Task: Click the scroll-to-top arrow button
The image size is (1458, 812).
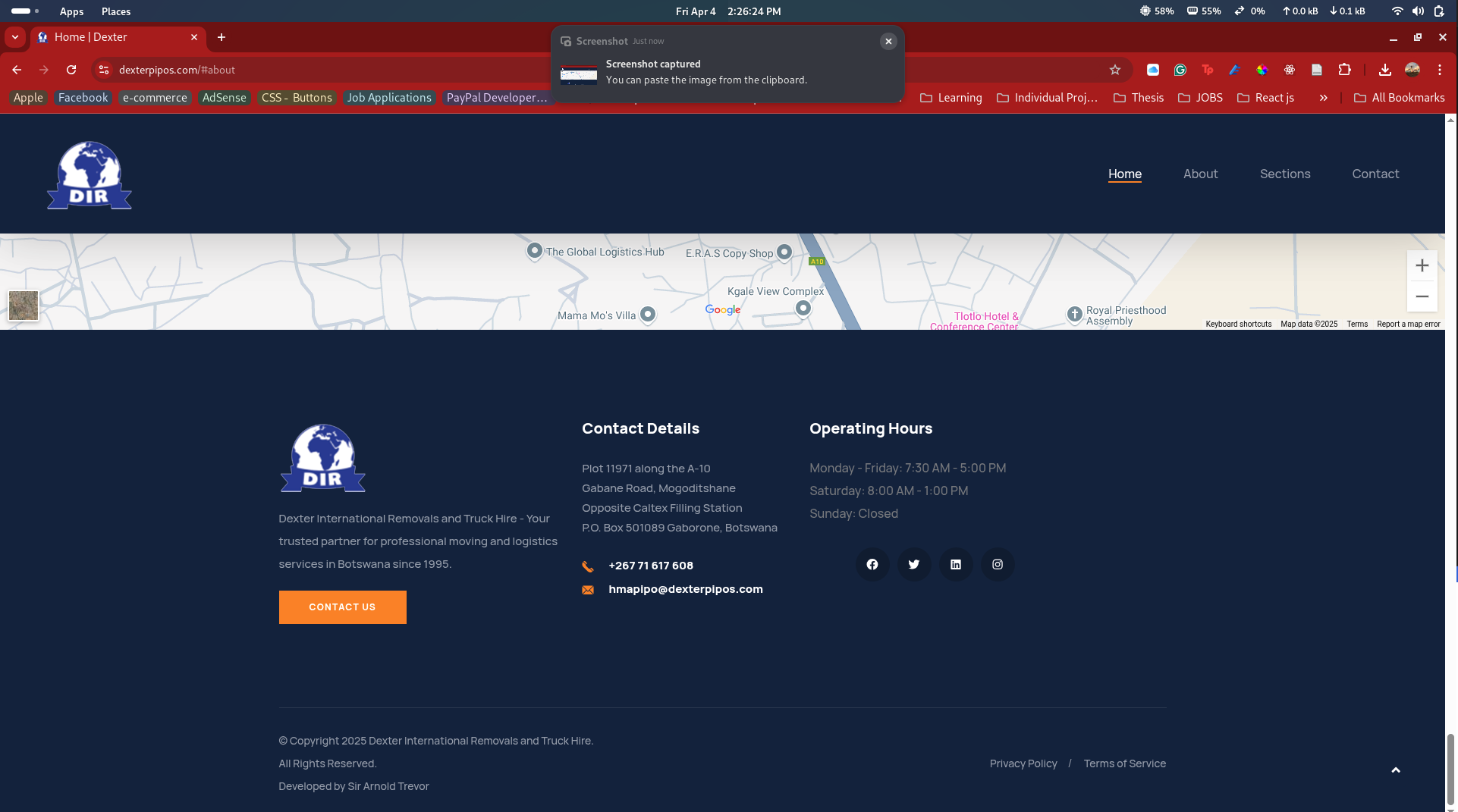Action: point(1395,770)
